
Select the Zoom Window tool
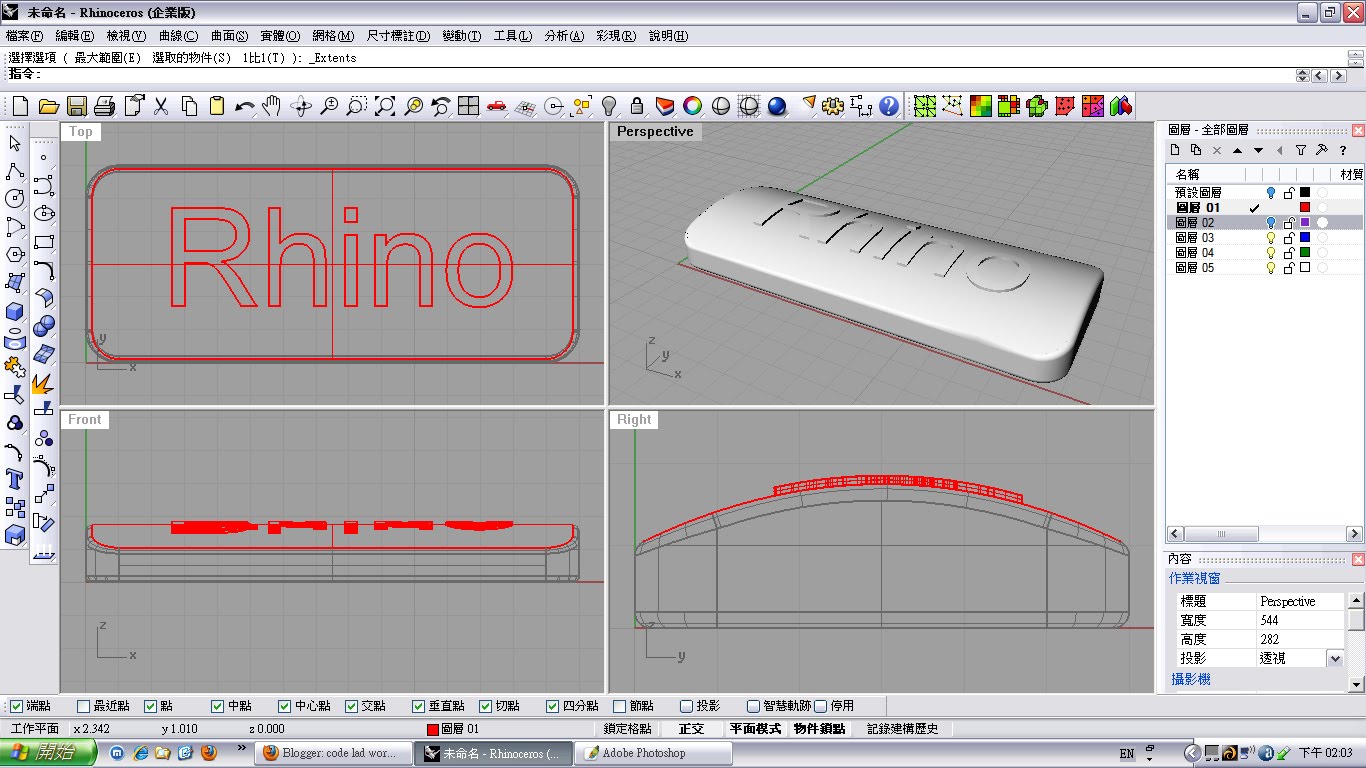click(357, 106)
